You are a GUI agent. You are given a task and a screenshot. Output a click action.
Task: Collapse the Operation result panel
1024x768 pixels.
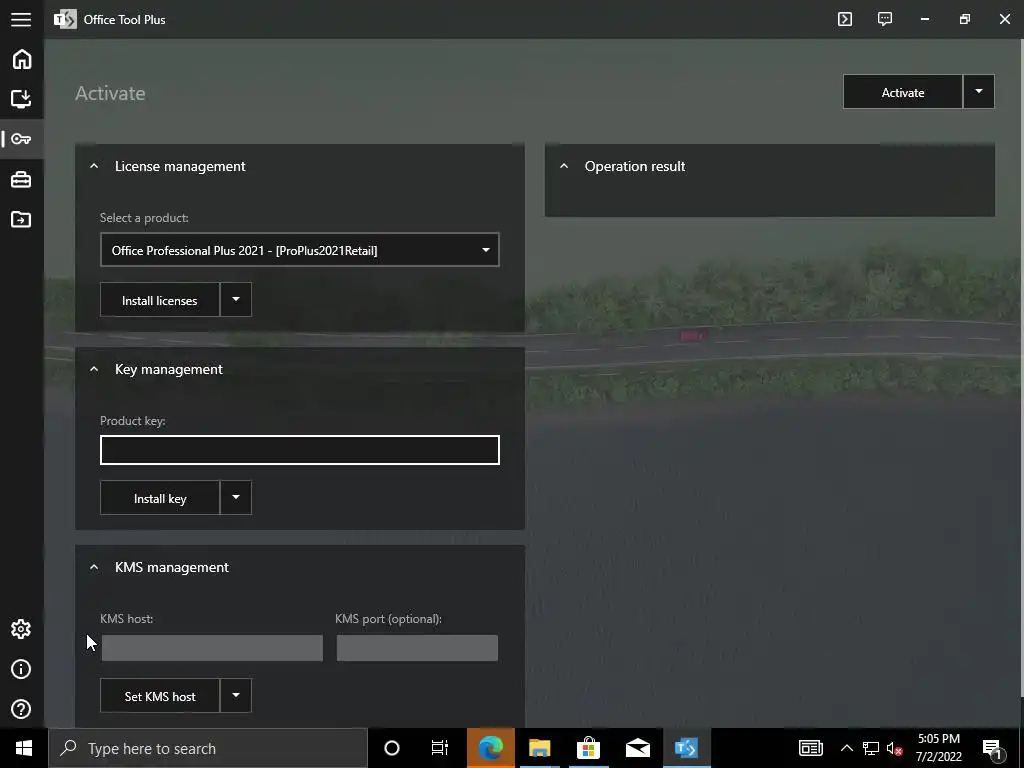tap(564, 167)
